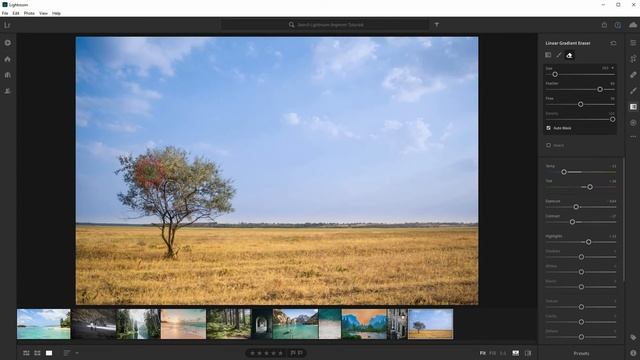Adjust the Highlights slider handle
Screen dimensions: 640x360
click(588, 242)
